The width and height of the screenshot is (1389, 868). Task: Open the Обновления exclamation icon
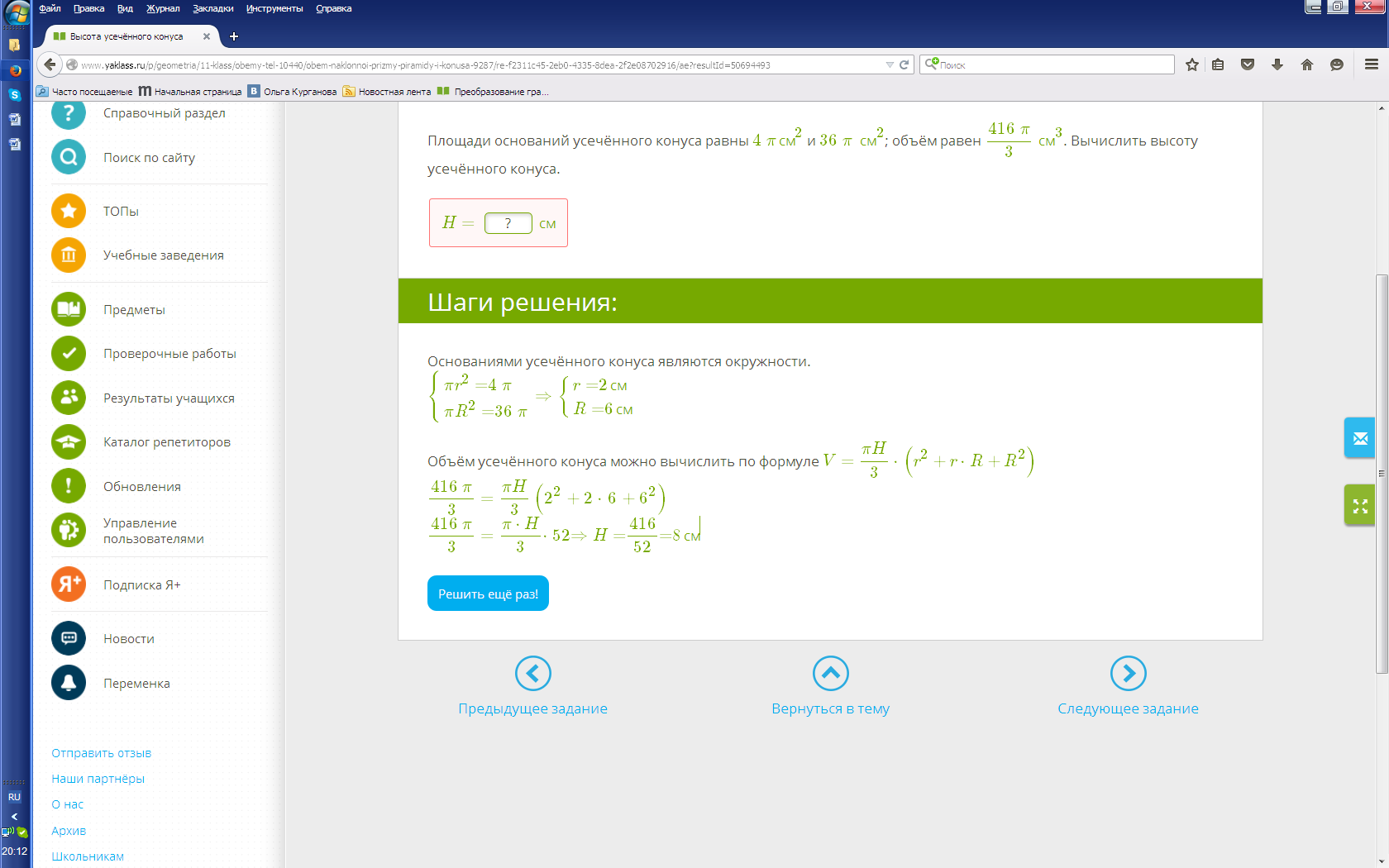pos(69,486)
